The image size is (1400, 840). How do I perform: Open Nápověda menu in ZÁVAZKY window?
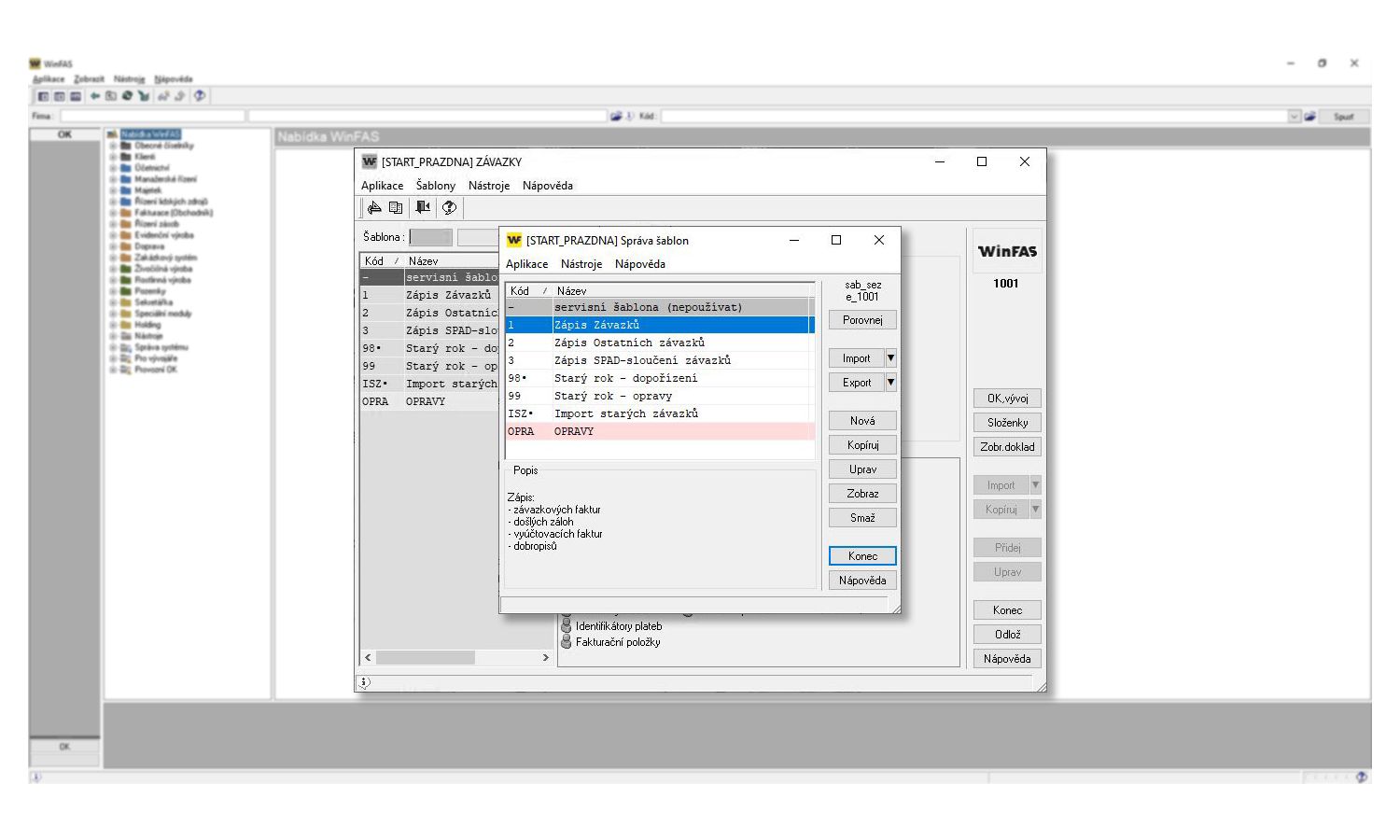[x=548, y=186]
